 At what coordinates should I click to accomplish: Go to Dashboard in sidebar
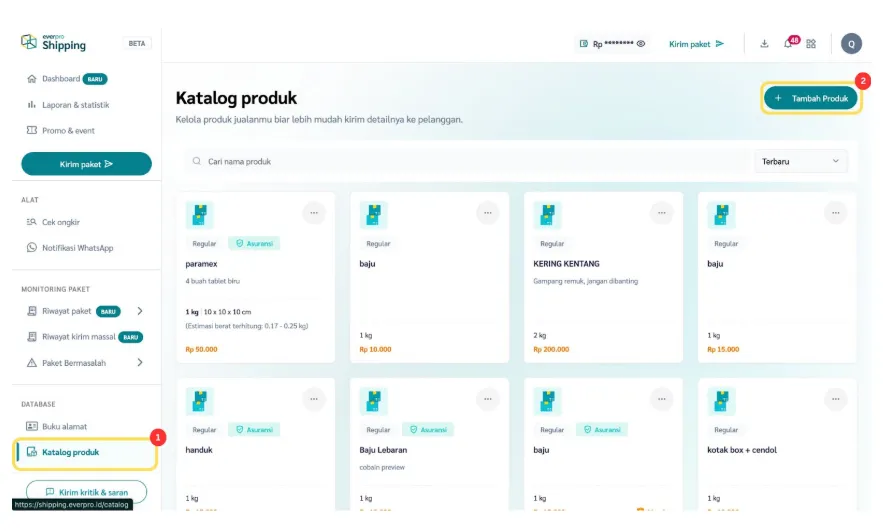[60, 79]
